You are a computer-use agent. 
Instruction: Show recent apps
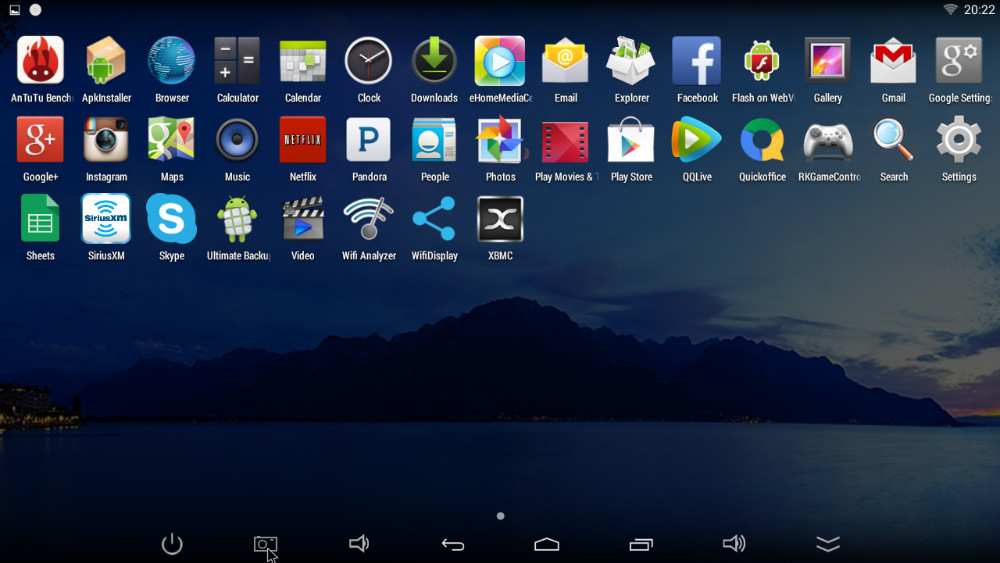(x=641, y=545)
